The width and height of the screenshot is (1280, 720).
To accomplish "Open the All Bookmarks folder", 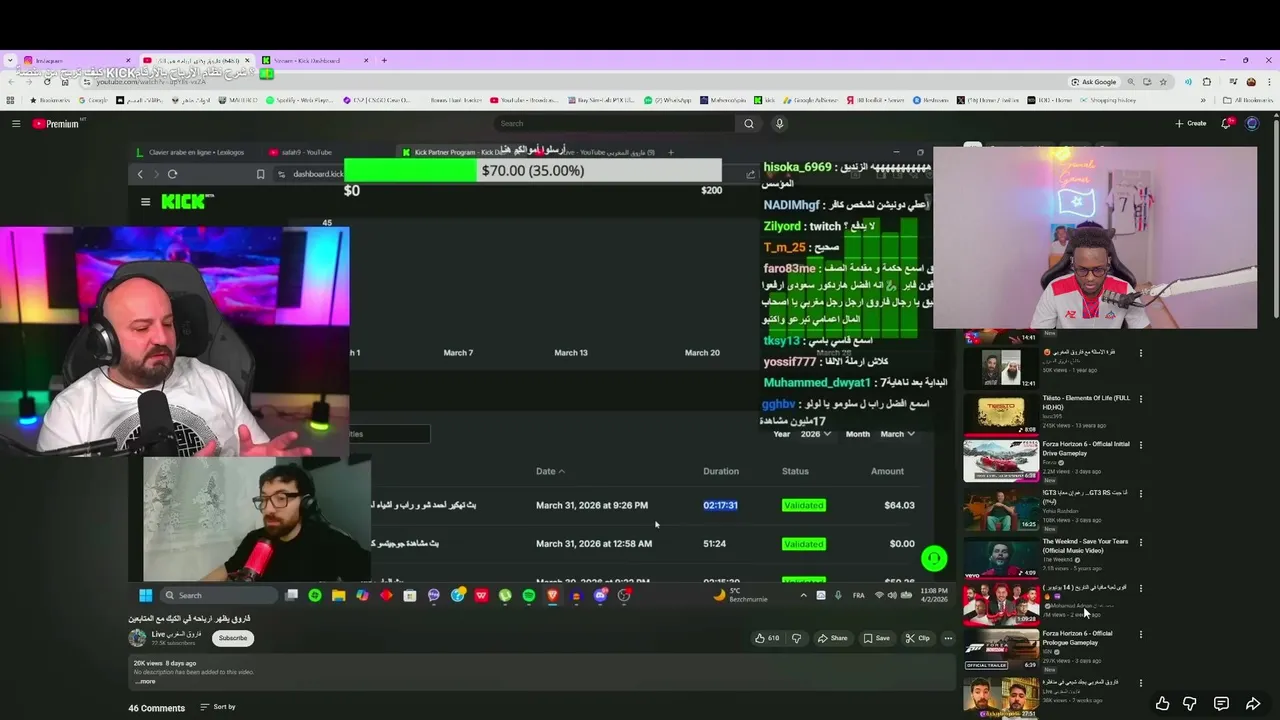I will tap(1248, 100).
